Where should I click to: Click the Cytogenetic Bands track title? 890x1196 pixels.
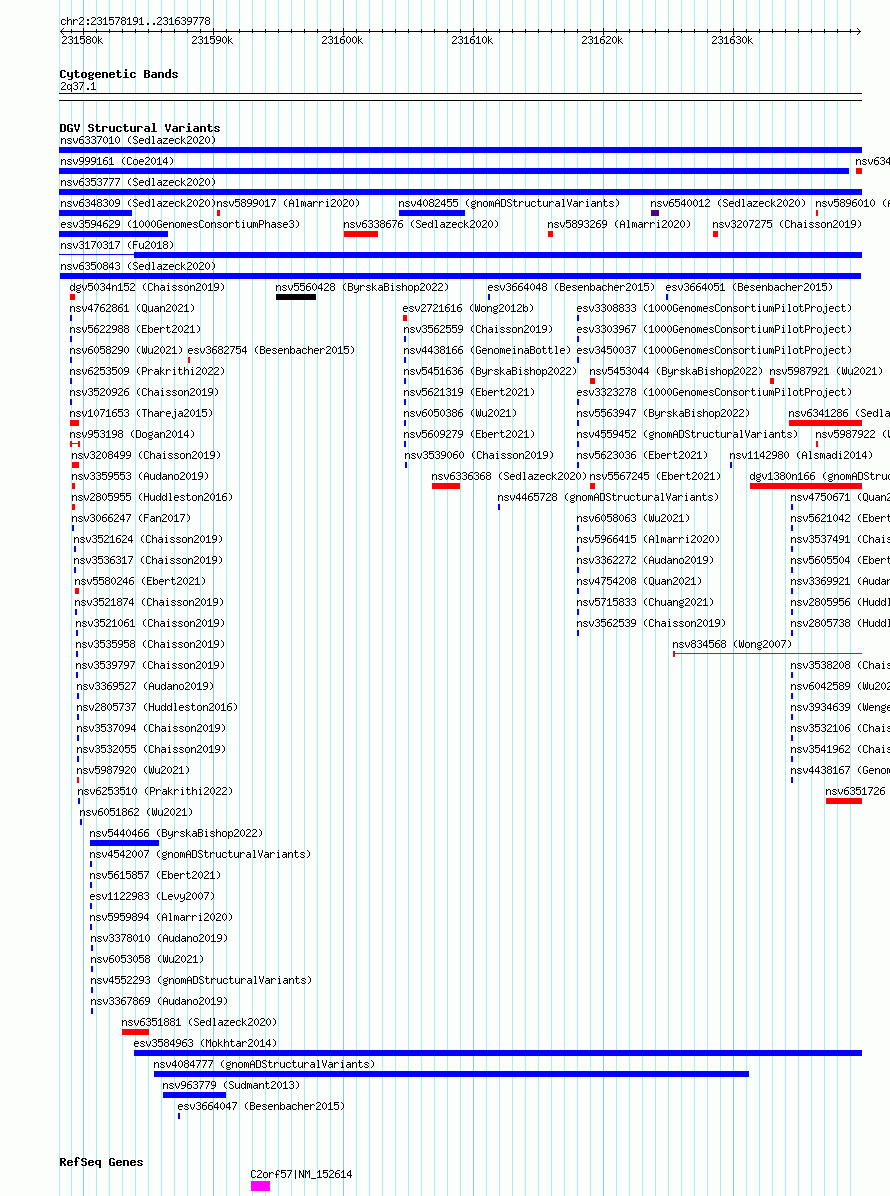coord(119,74)
